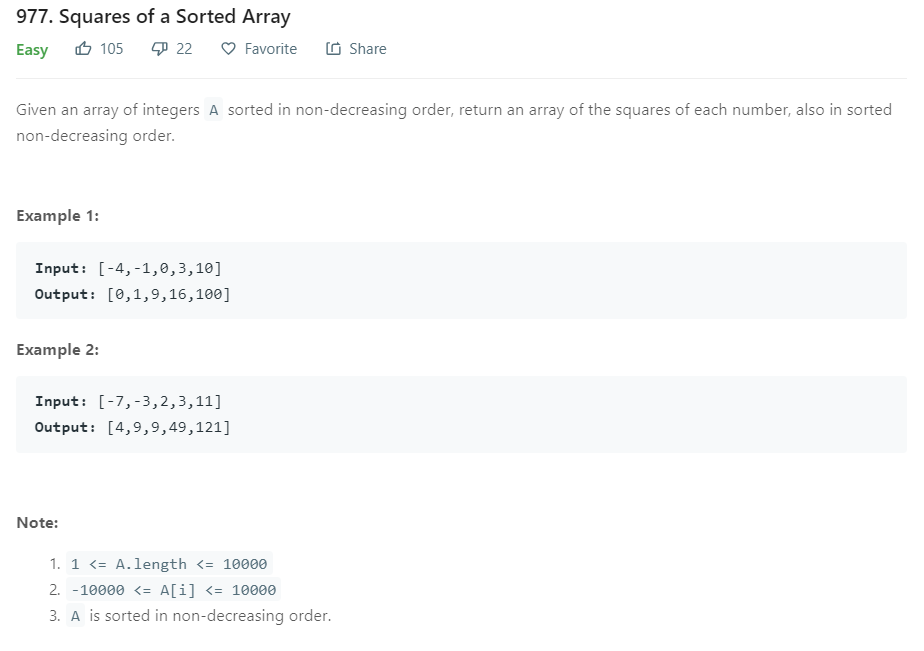Select the thumbs-up vote count 105

pos(110,48)
